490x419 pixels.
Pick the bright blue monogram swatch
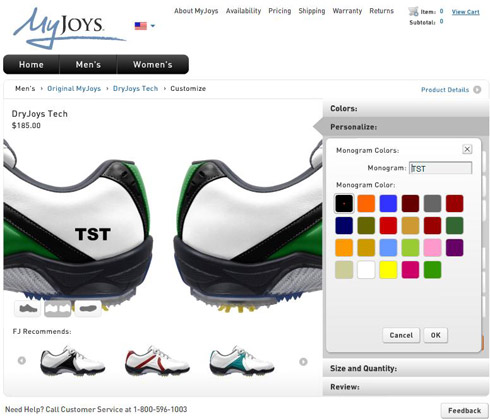click(x=388, y=203)
